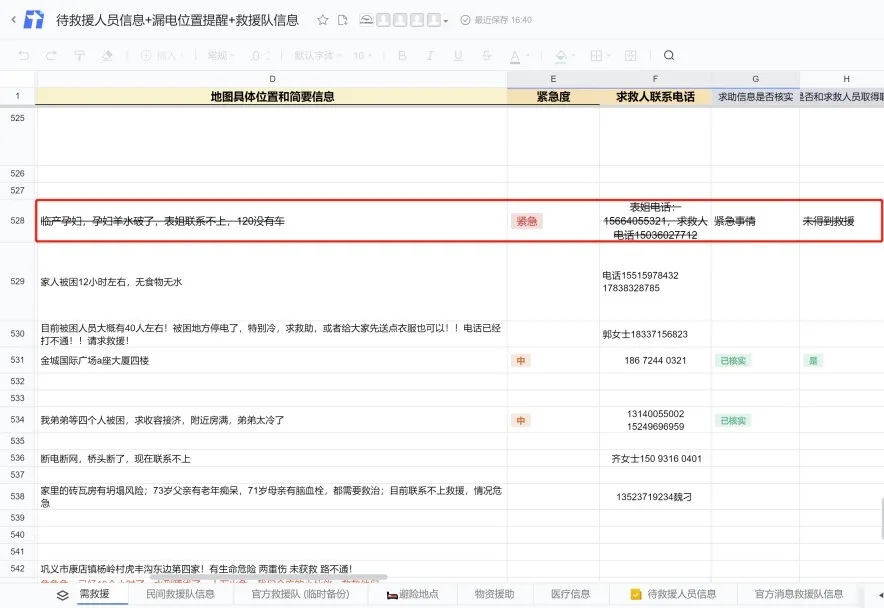Image resolution: width=884 pixels, height=608 pixels.
Task: Select column F header
Action: click(655, 79)
